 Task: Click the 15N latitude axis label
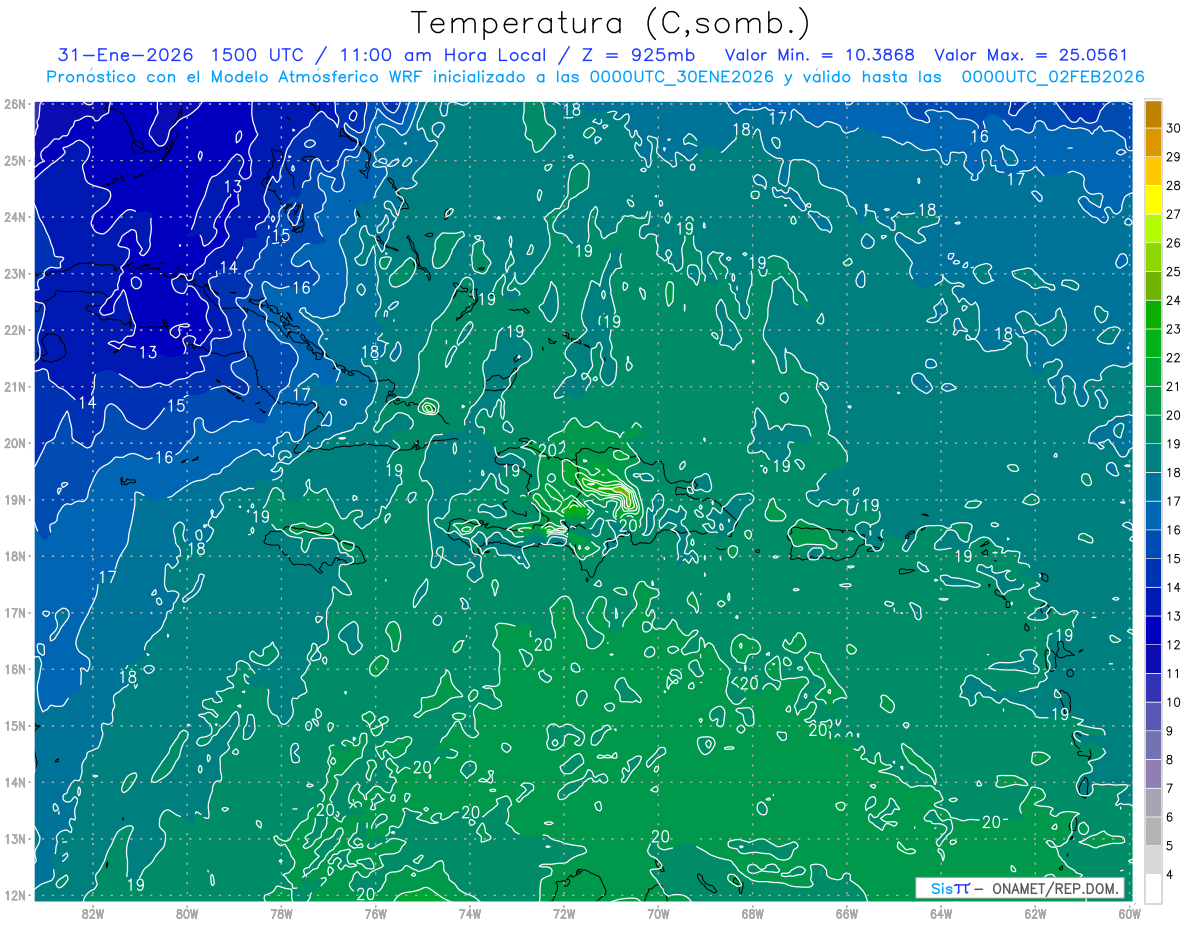pyautogui.click(x=15, y=726)
